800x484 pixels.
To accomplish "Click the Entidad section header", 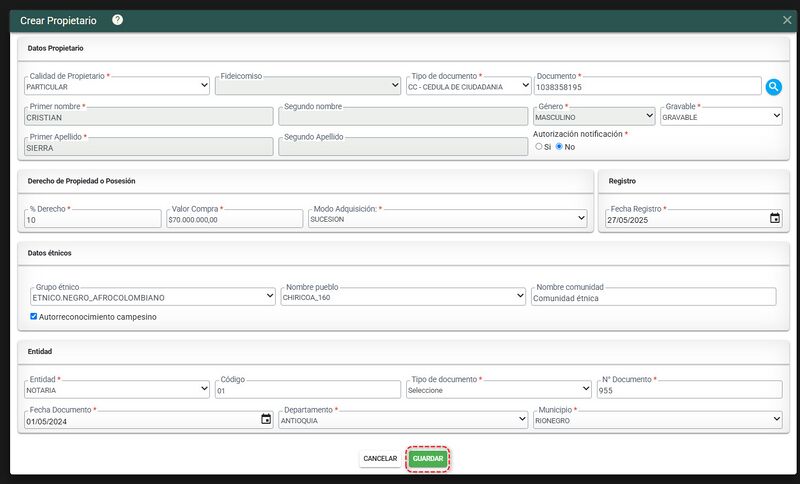I will 40,351.
